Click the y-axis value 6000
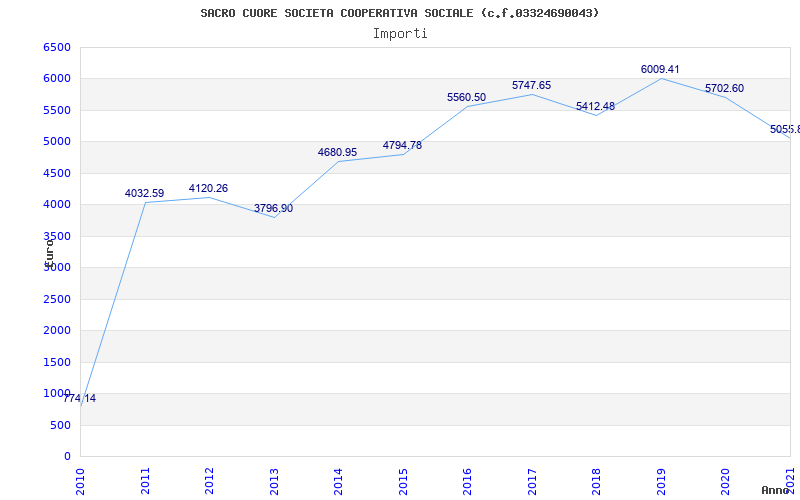 [57, 79]
